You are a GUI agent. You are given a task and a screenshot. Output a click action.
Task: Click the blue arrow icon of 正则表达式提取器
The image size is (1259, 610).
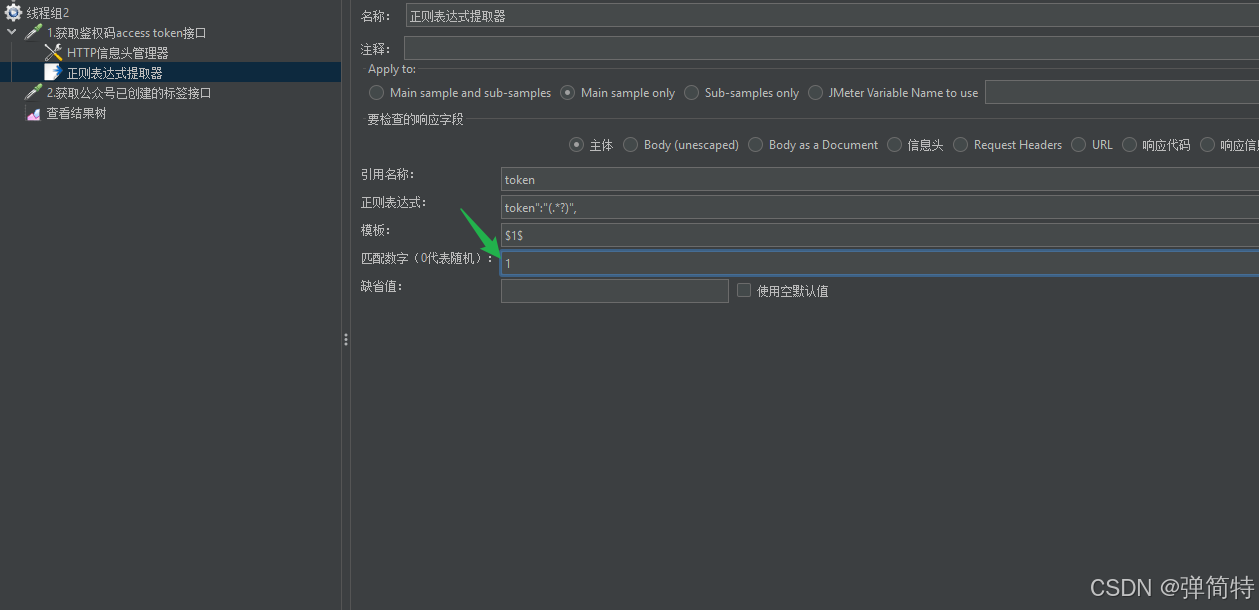click(x=52, y=72)
